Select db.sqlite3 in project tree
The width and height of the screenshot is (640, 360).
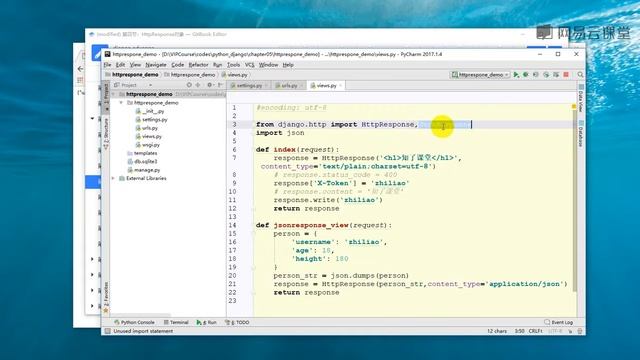click(143, 162)
